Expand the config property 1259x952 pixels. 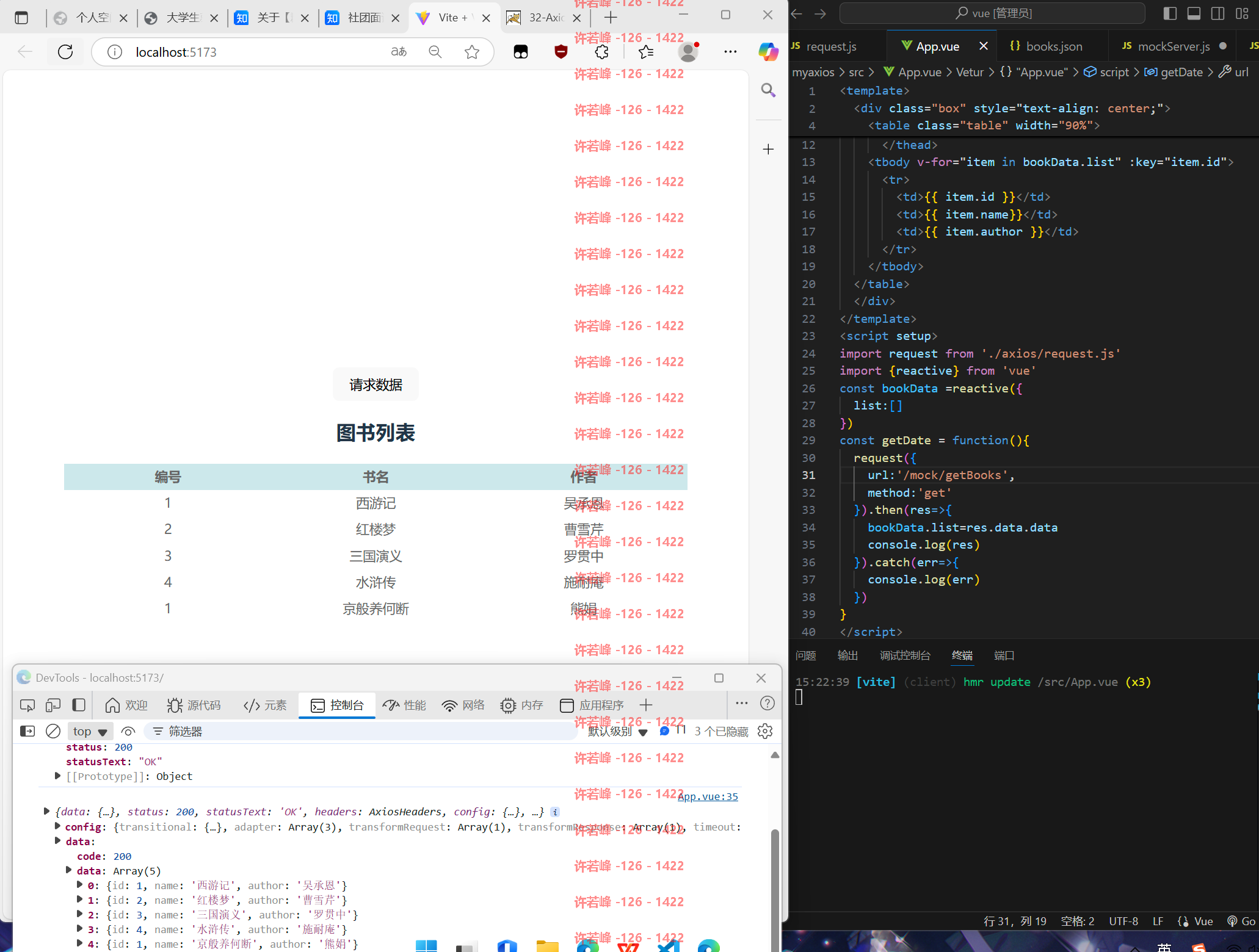57,826
